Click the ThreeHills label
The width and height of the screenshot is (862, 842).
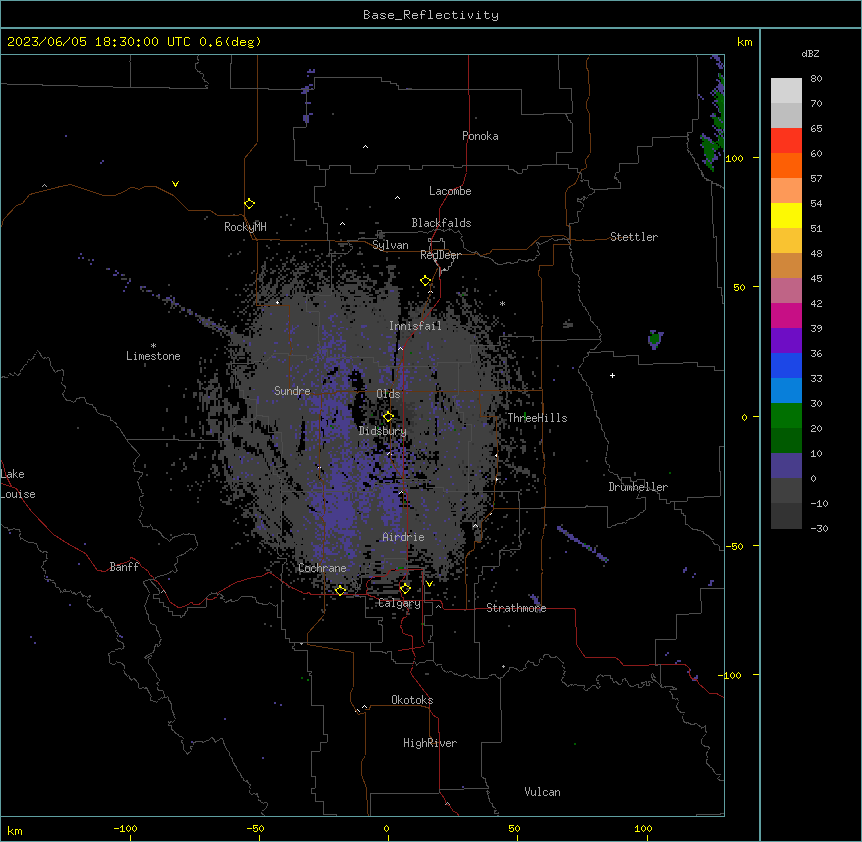tap(537, 418)
